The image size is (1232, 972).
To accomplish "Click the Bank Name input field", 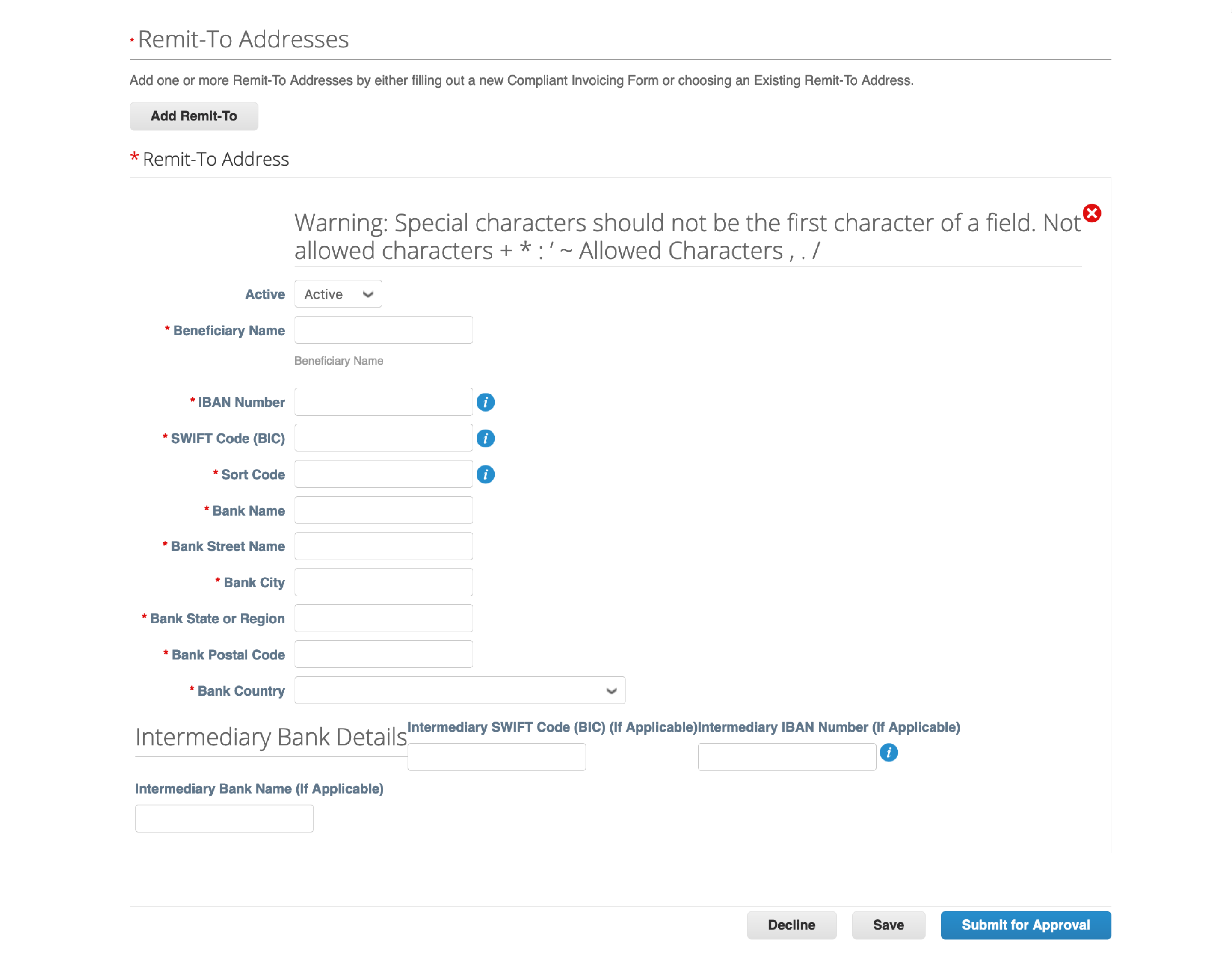I will (383, 510).
